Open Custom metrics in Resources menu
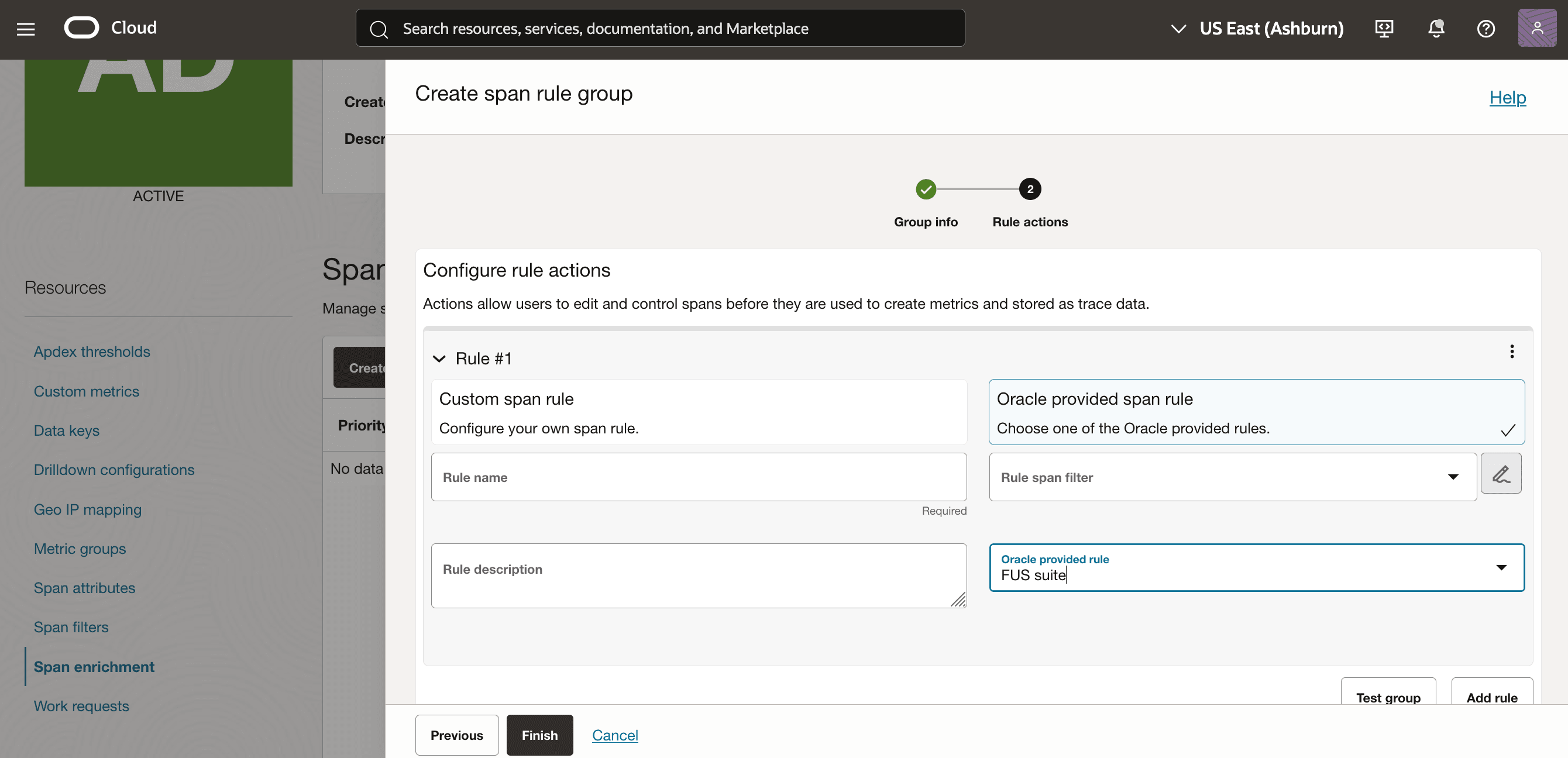Image resolution: width=1568 pixels, height=758 pixels. point(86,391)
